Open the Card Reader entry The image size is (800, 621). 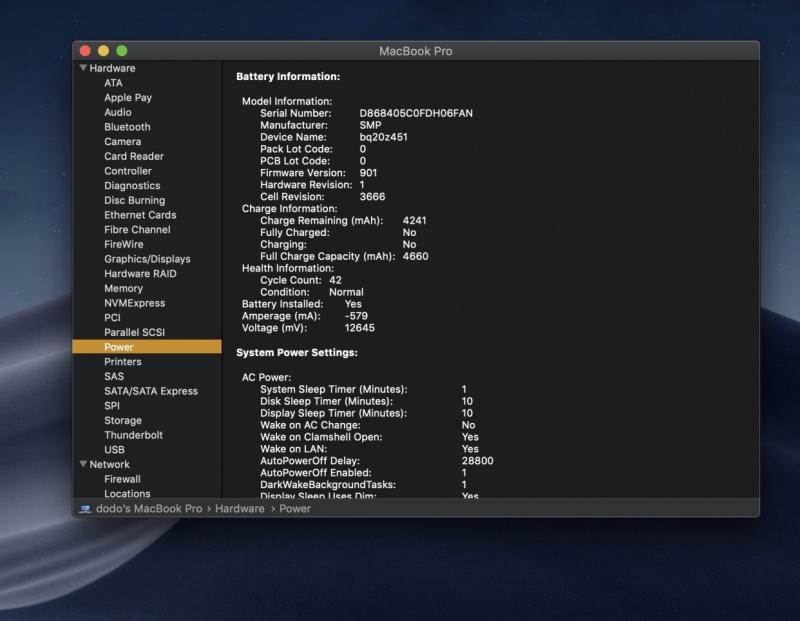coord(134,156)
